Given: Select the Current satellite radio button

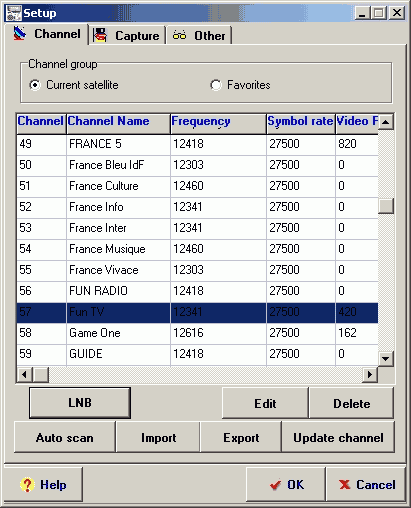Looking at the screenshot, I should (x=35, y=85).
